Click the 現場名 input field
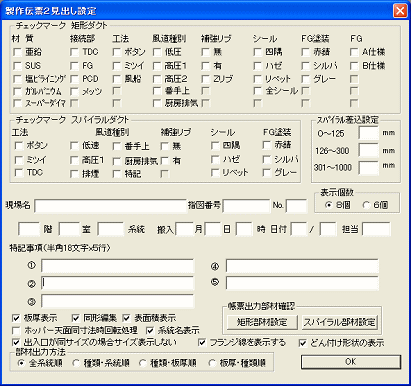 click(x=110, y=206)
